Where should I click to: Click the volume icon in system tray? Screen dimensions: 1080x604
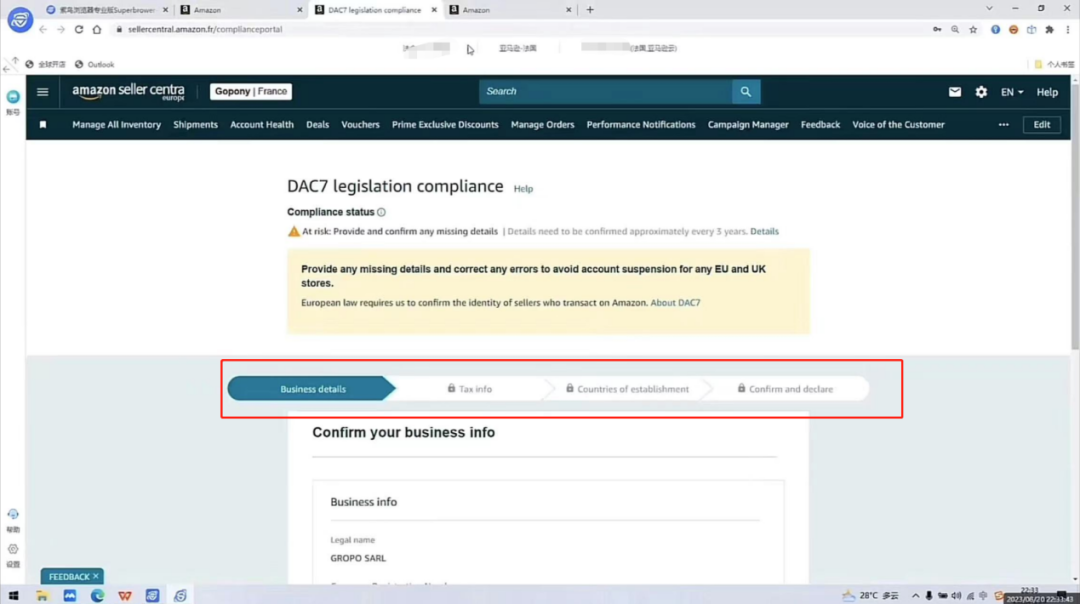coord(956,596)
